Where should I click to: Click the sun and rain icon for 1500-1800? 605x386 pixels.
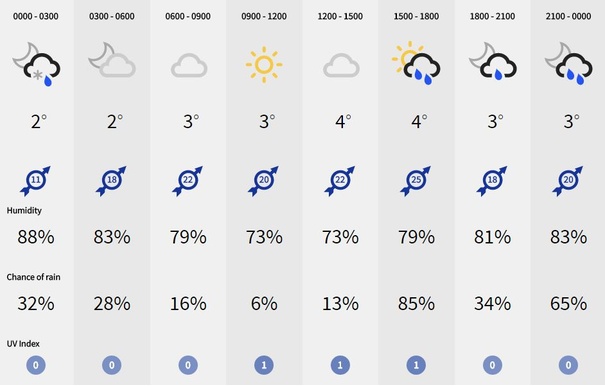416,63
